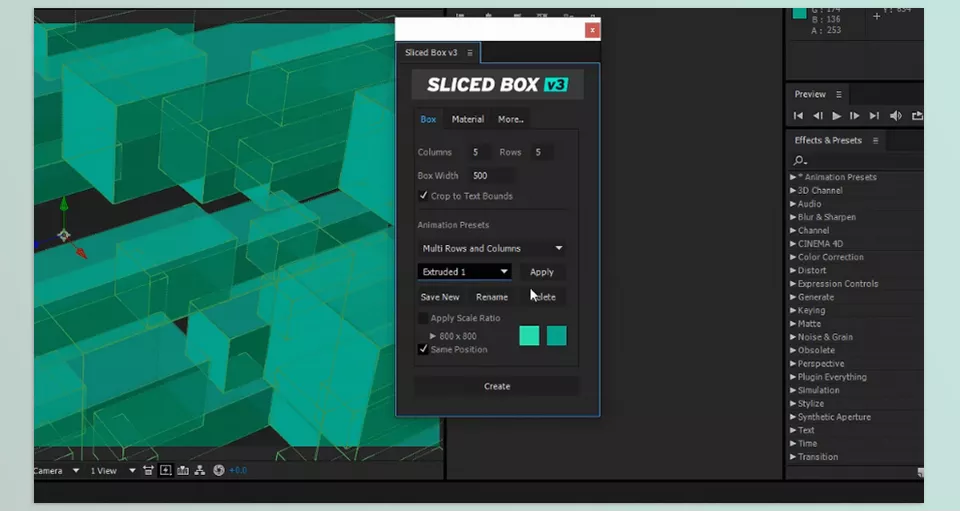Click Save New preset button

coord(440,297)
